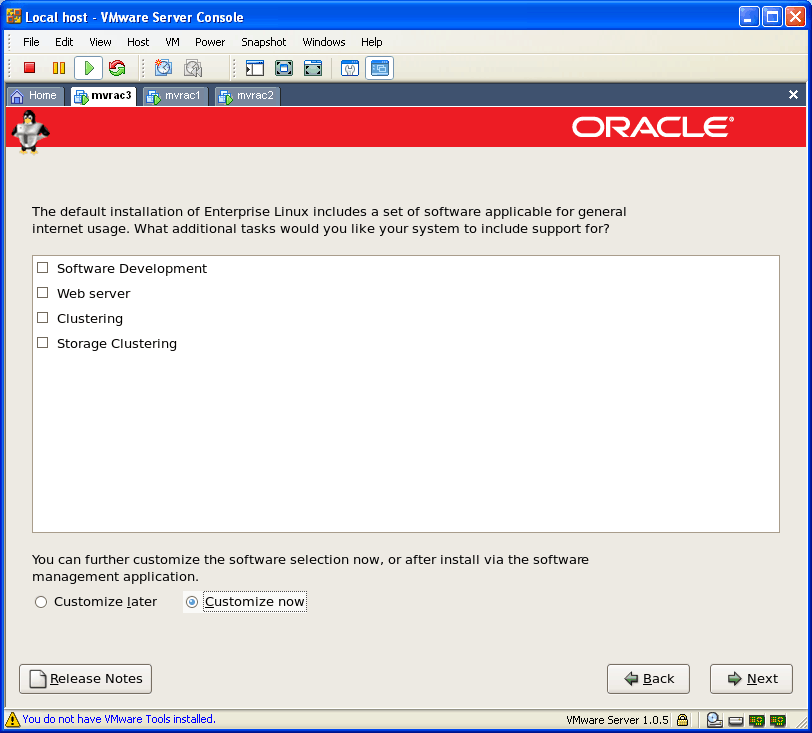Take a snapshot using the toolbar icon

(163, 68)
